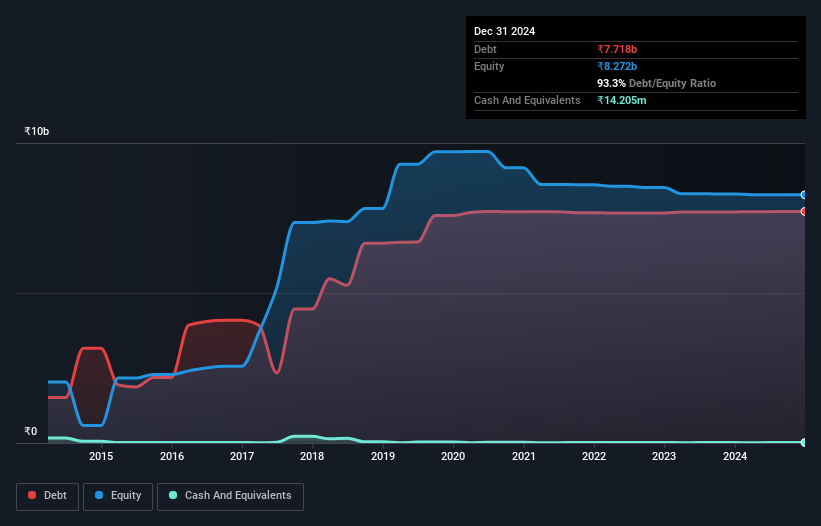
Task: Click the teal Cash endpoint marker
Action: point(804,442)
